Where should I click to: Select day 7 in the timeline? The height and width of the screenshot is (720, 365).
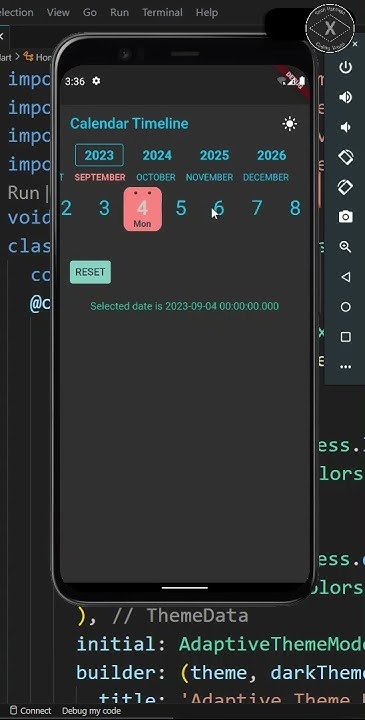[257, 208]
